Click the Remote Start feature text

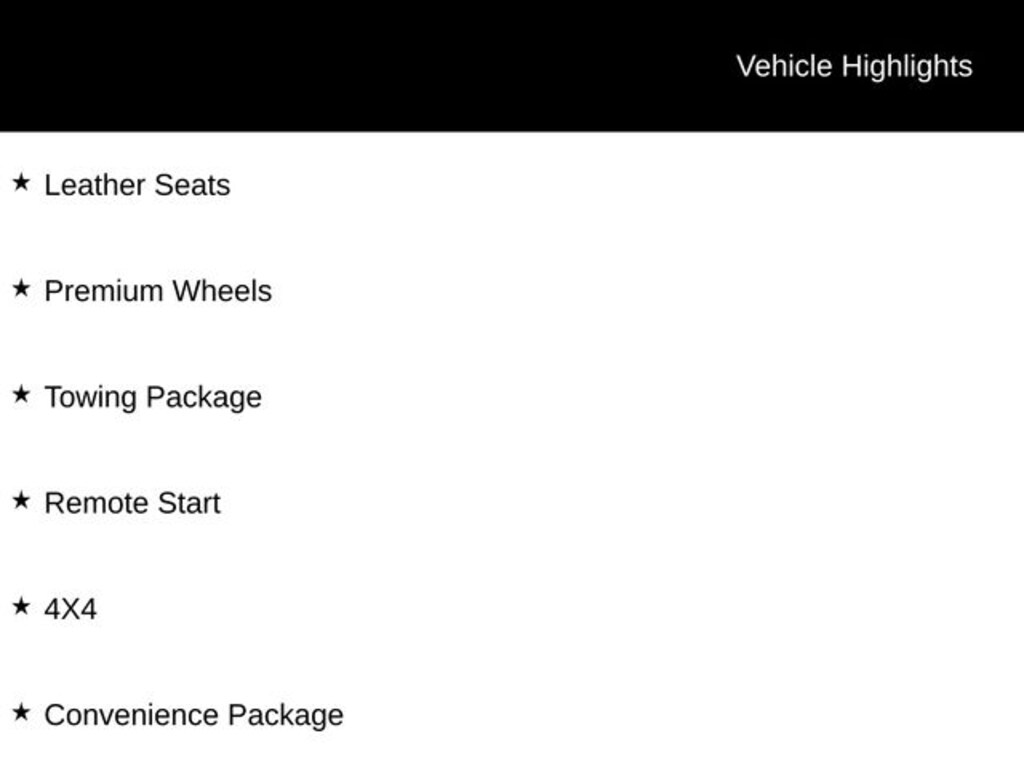(x=132, y=503)
